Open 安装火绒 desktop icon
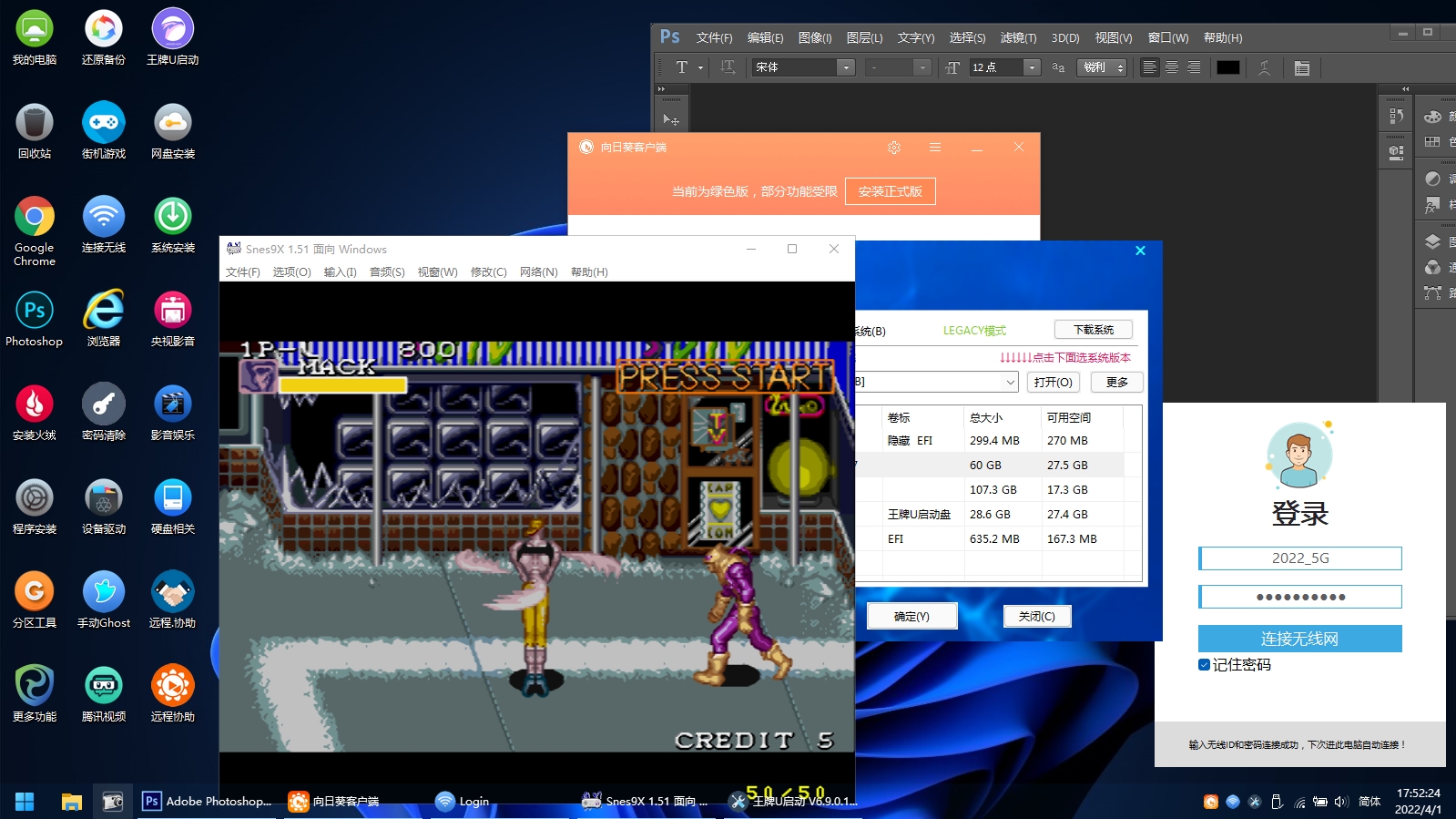The image size is (1456, 819). tap(34, 413)
